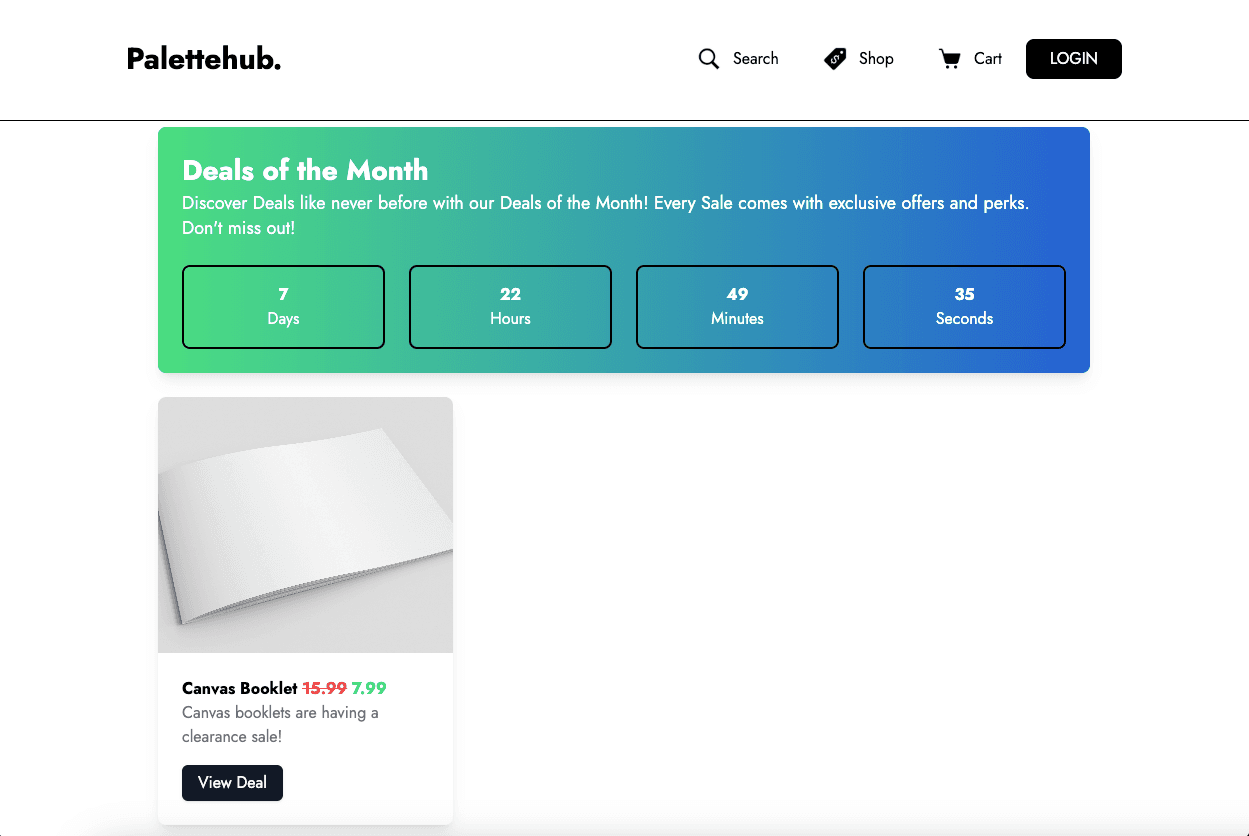1249x836 pixels.
Task: Click the Seconds countdown box
Action: tap(964, 307)
